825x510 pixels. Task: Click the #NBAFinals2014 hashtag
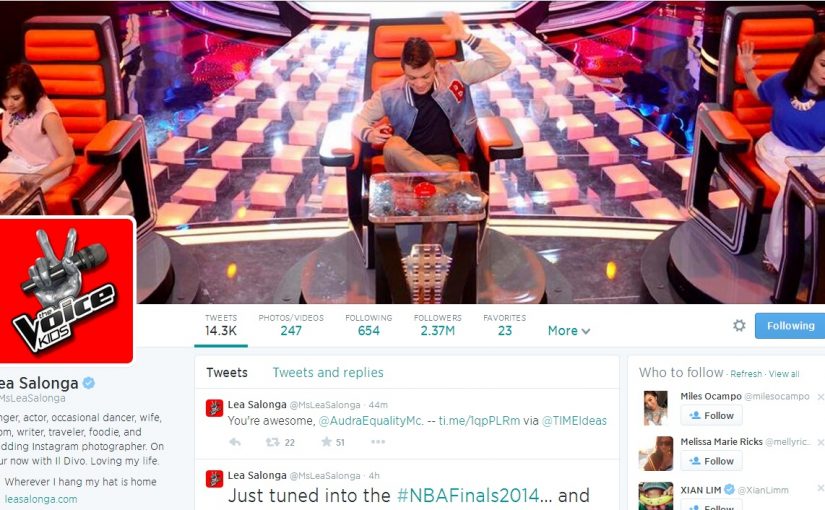[468, 495]
